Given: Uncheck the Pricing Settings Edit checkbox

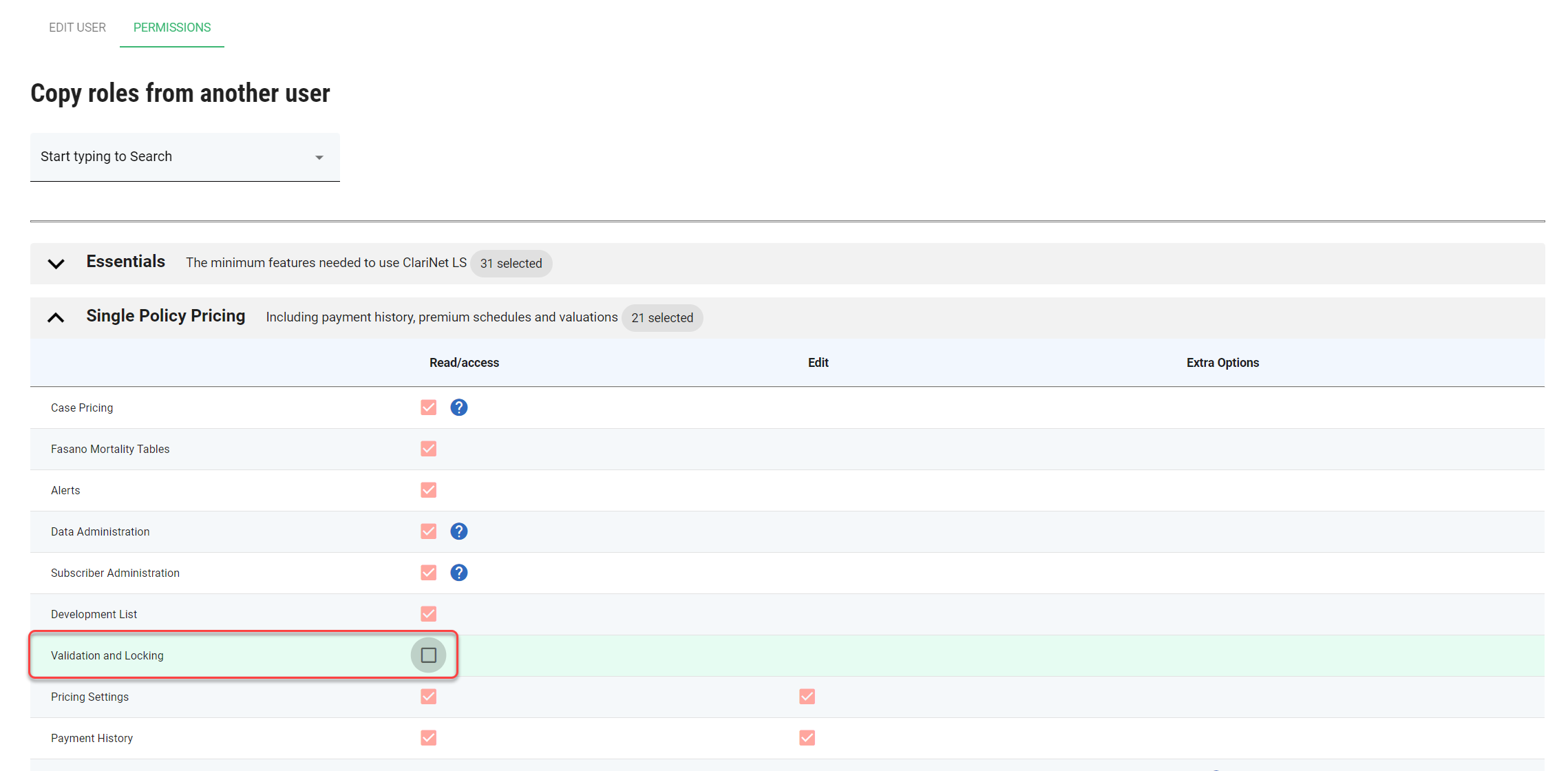Looking at the screenshot, I should click(807, 697).
